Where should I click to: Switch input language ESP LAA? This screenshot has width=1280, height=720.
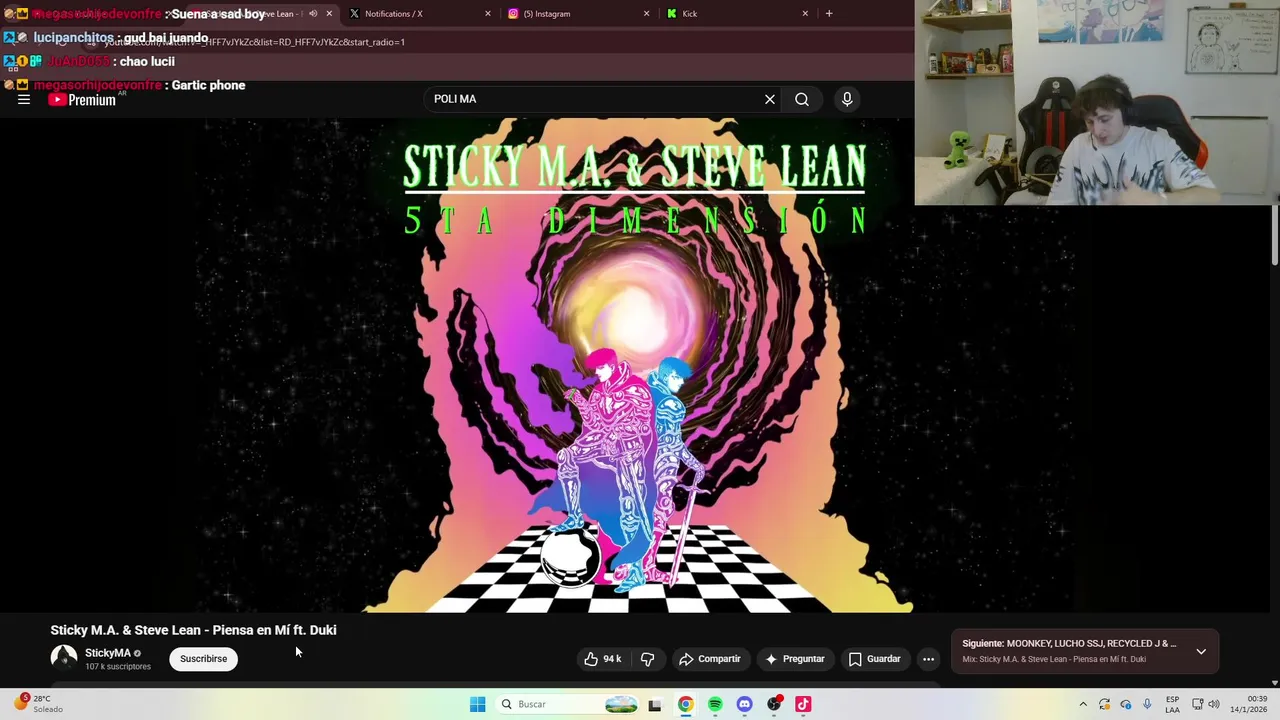coord(1172,704)
